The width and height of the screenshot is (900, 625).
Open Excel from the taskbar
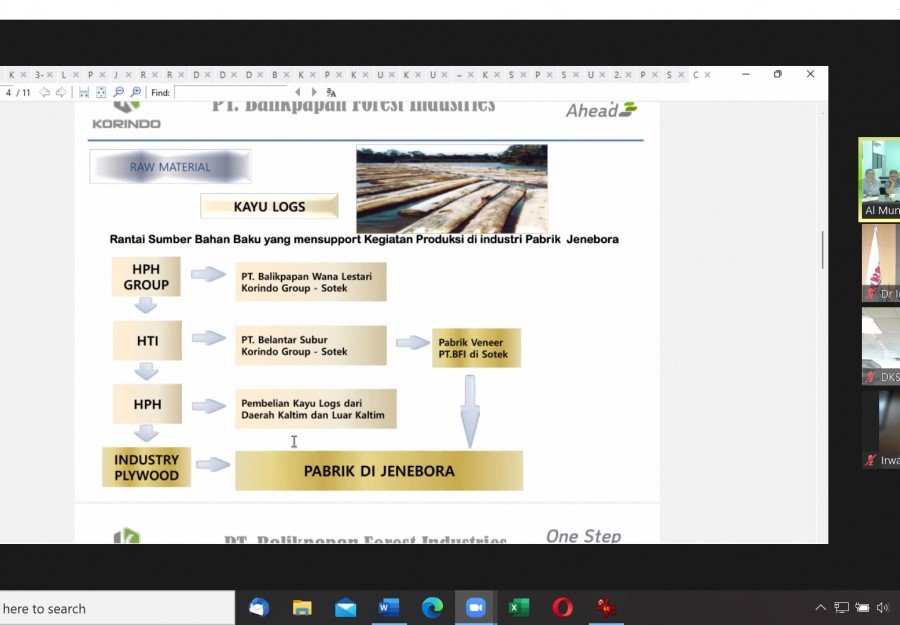[518, 607]
